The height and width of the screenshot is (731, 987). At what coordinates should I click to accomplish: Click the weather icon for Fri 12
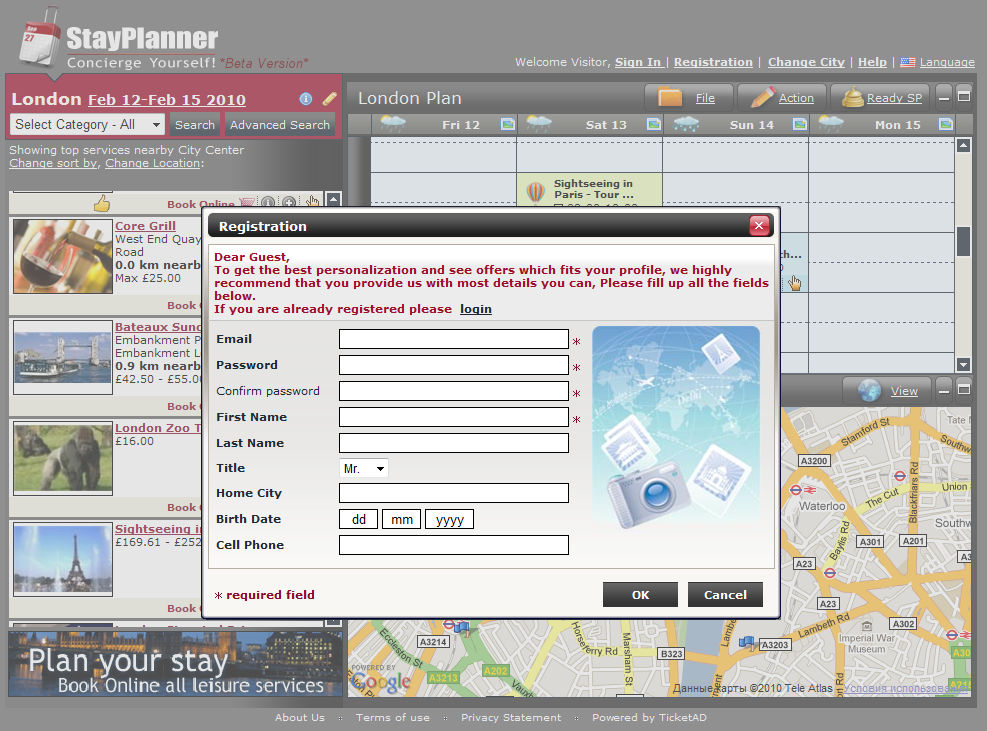[x=393, y=123]
